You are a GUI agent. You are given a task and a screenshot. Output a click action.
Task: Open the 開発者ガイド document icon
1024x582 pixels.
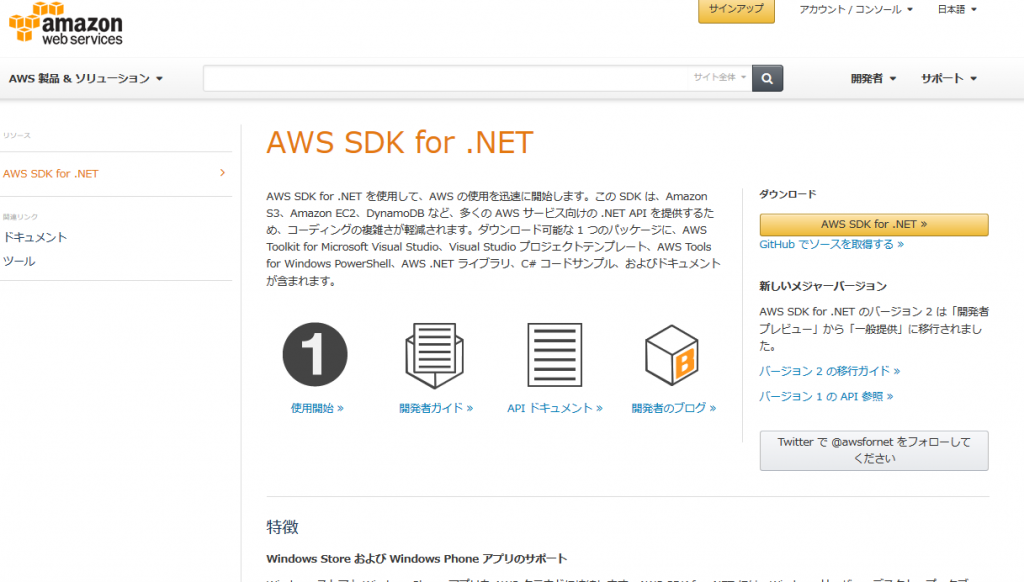pyautogui.click(x=434, y=355)
